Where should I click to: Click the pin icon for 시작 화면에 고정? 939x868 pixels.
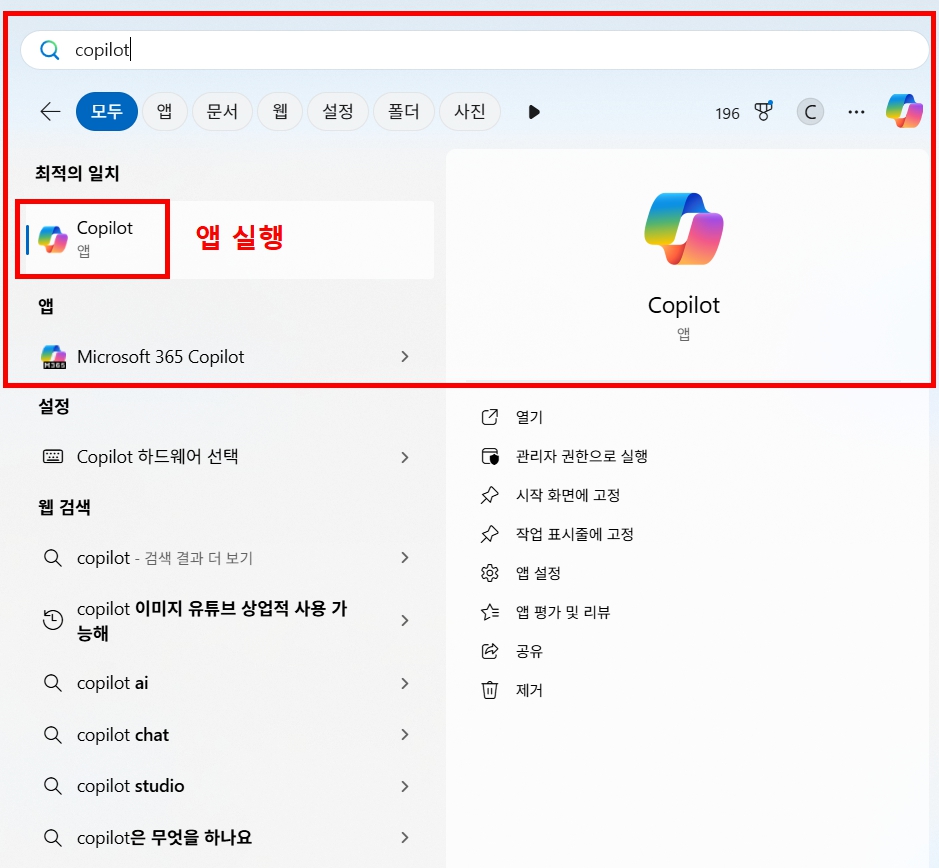[490, 495]
